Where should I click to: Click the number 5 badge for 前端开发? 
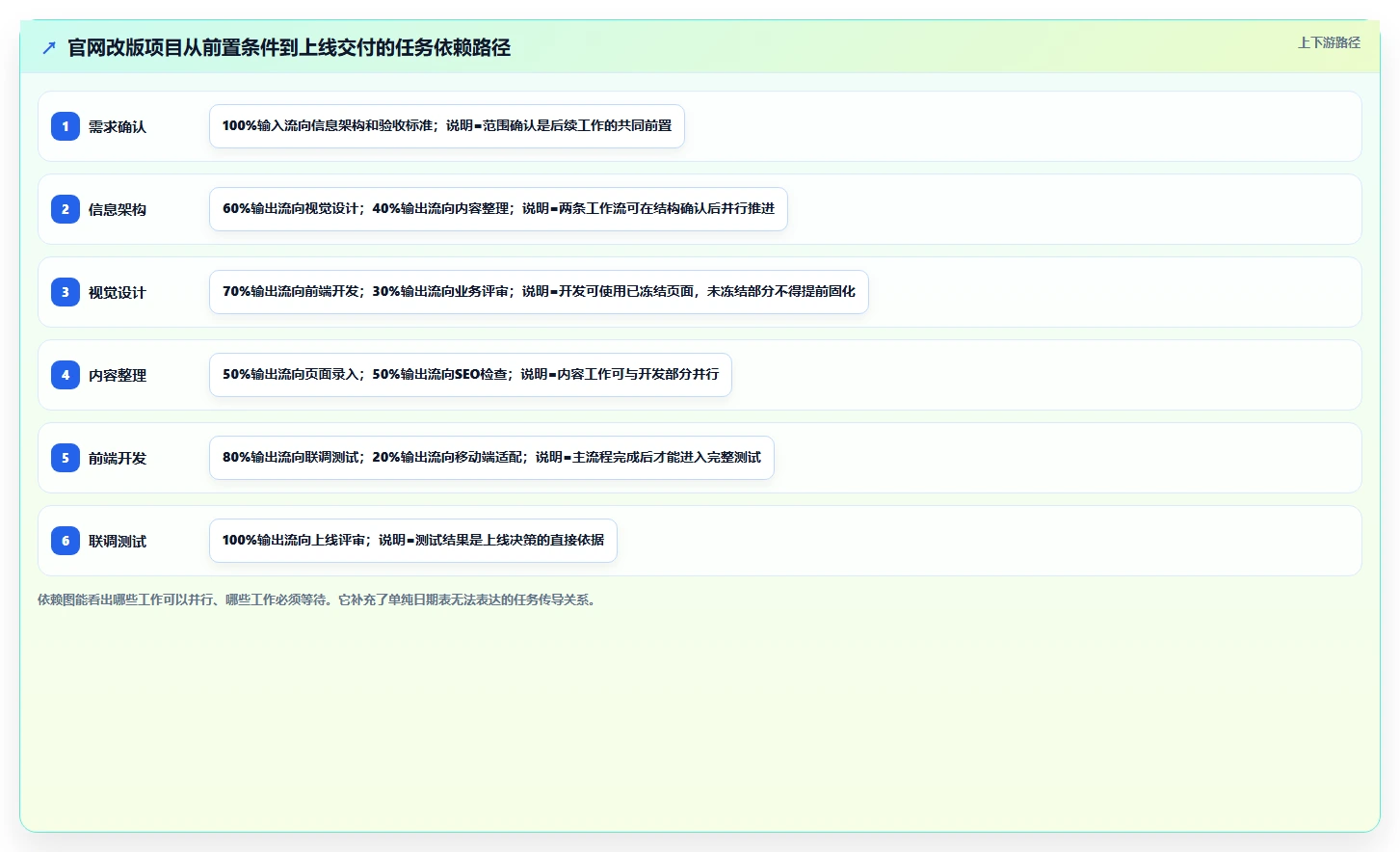point(66,458)
